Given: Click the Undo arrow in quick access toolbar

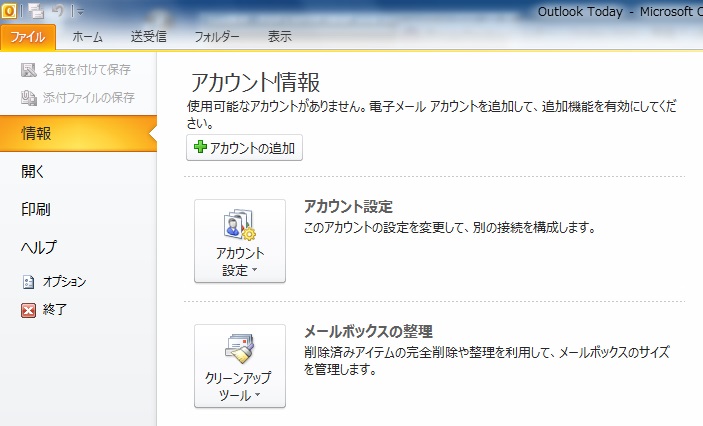Looking at the screenshot, I should [58, 10].
